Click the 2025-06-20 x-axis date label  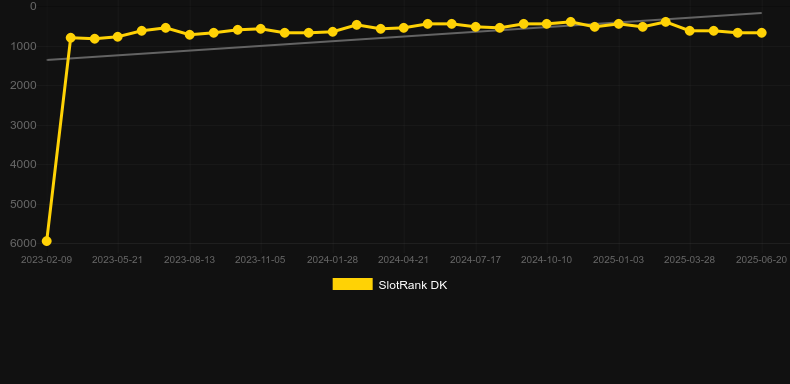click(x=761, y=260)
